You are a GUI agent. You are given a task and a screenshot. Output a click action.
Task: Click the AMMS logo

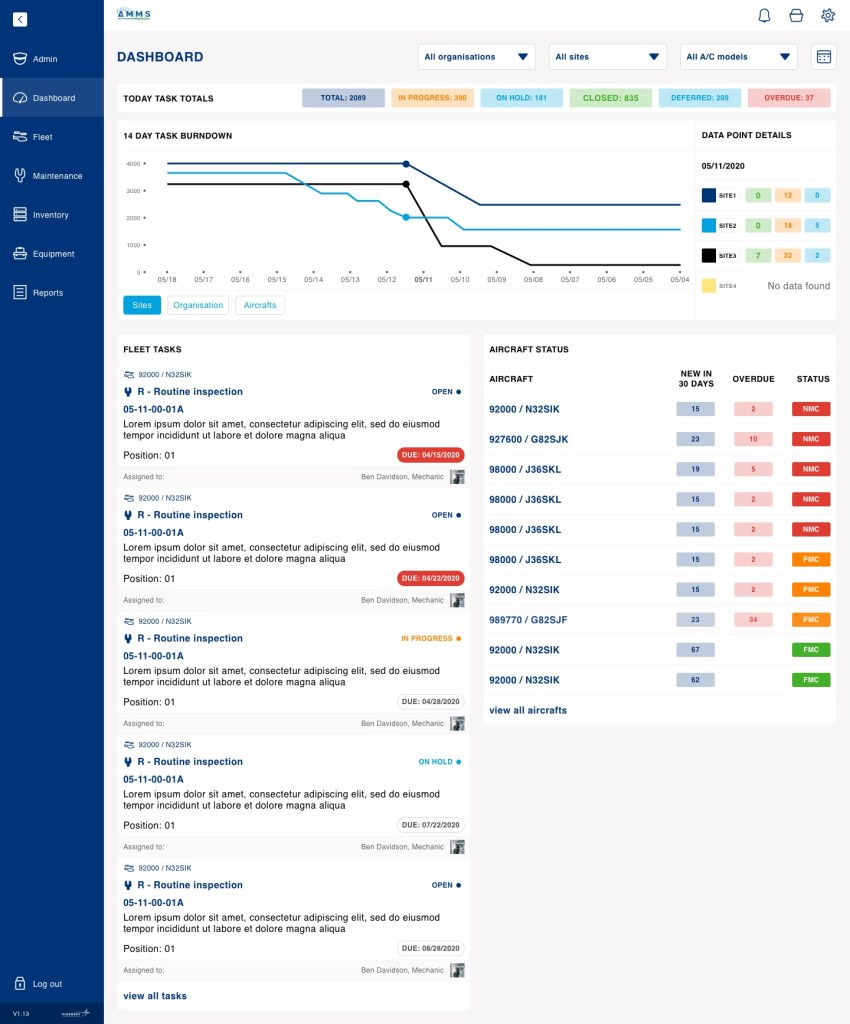[134, 14]
